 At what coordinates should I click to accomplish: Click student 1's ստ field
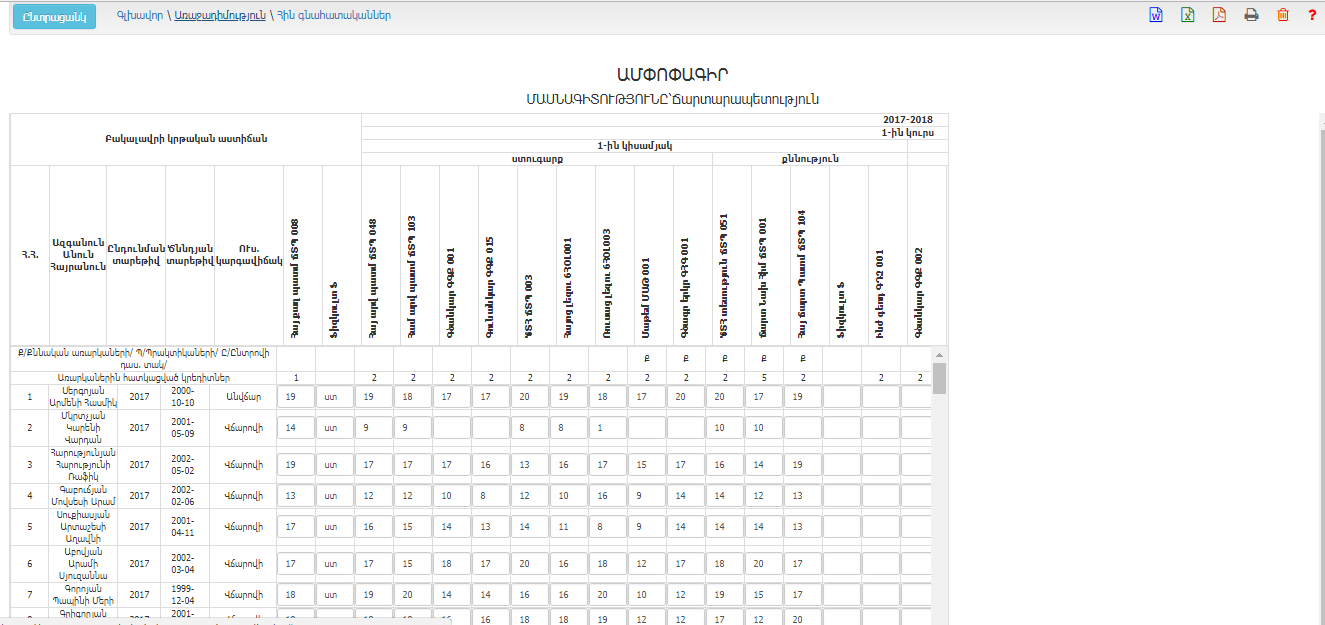pyautogui.click(x=335, y=397)
